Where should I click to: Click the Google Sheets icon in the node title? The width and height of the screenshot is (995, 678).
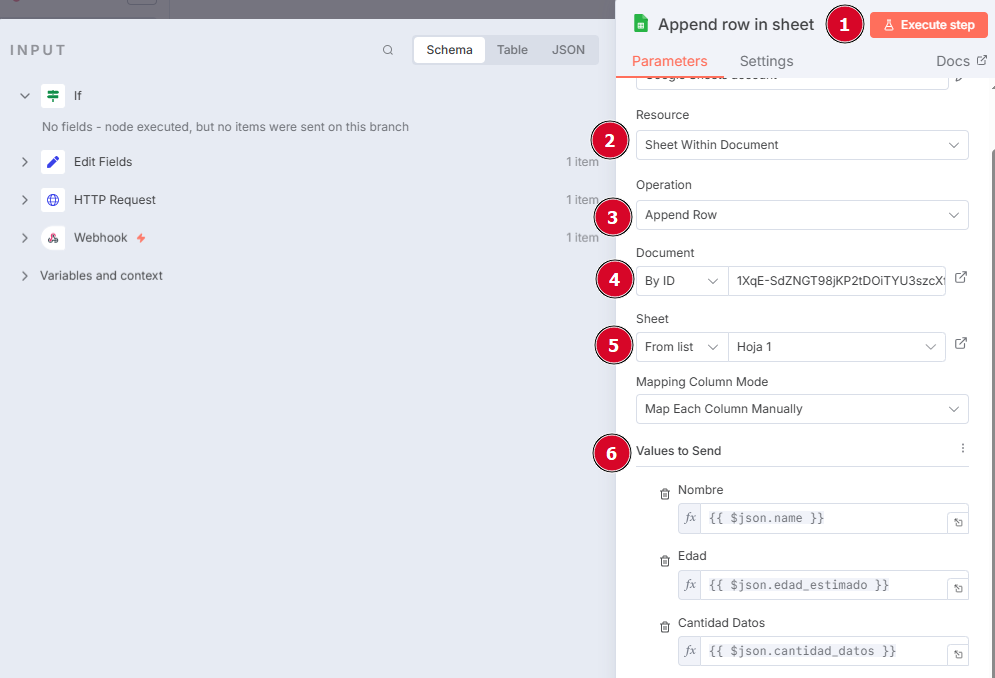coord(641,24)
